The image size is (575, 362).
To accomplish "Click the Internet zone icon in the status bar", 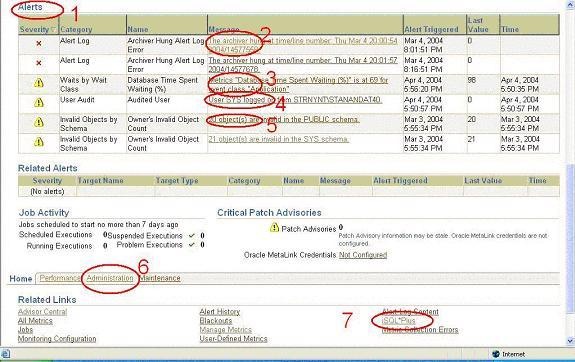I will (x=495, y=354).
